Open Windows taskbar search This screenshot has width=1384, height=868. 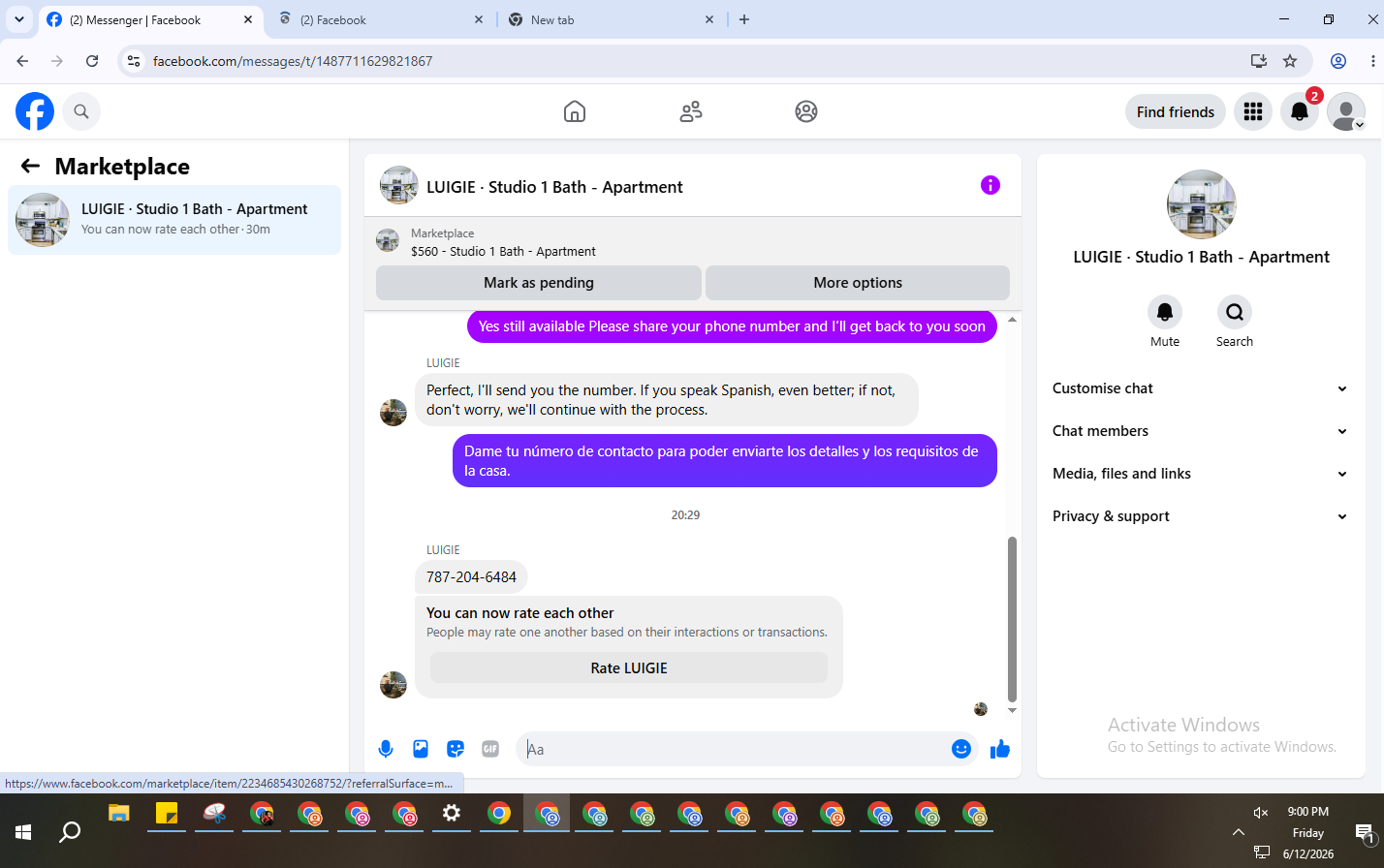tap(70, 832)
